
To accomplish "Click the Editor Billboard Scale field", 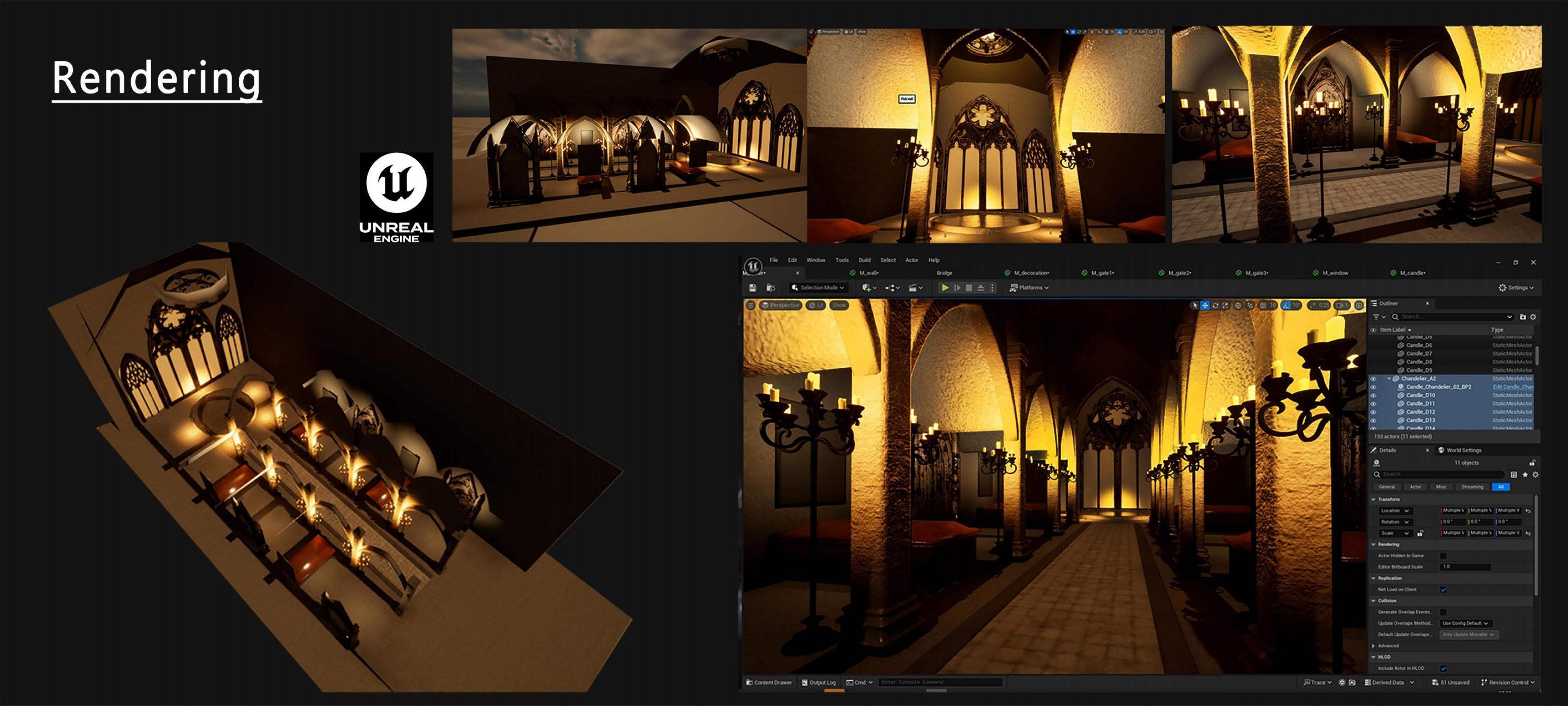I will click(1465, 566).
